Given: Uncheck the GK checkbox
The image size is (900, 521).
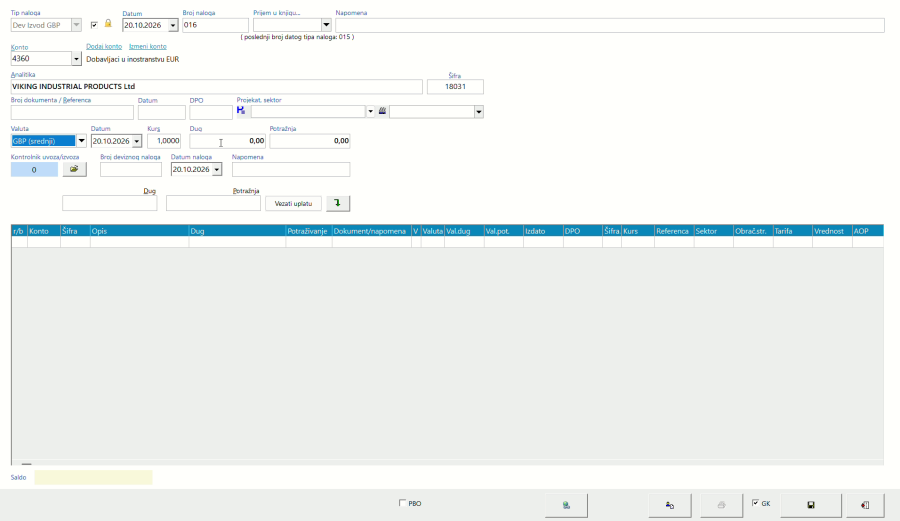Looking at the screenshot, I should coord(755,503).
